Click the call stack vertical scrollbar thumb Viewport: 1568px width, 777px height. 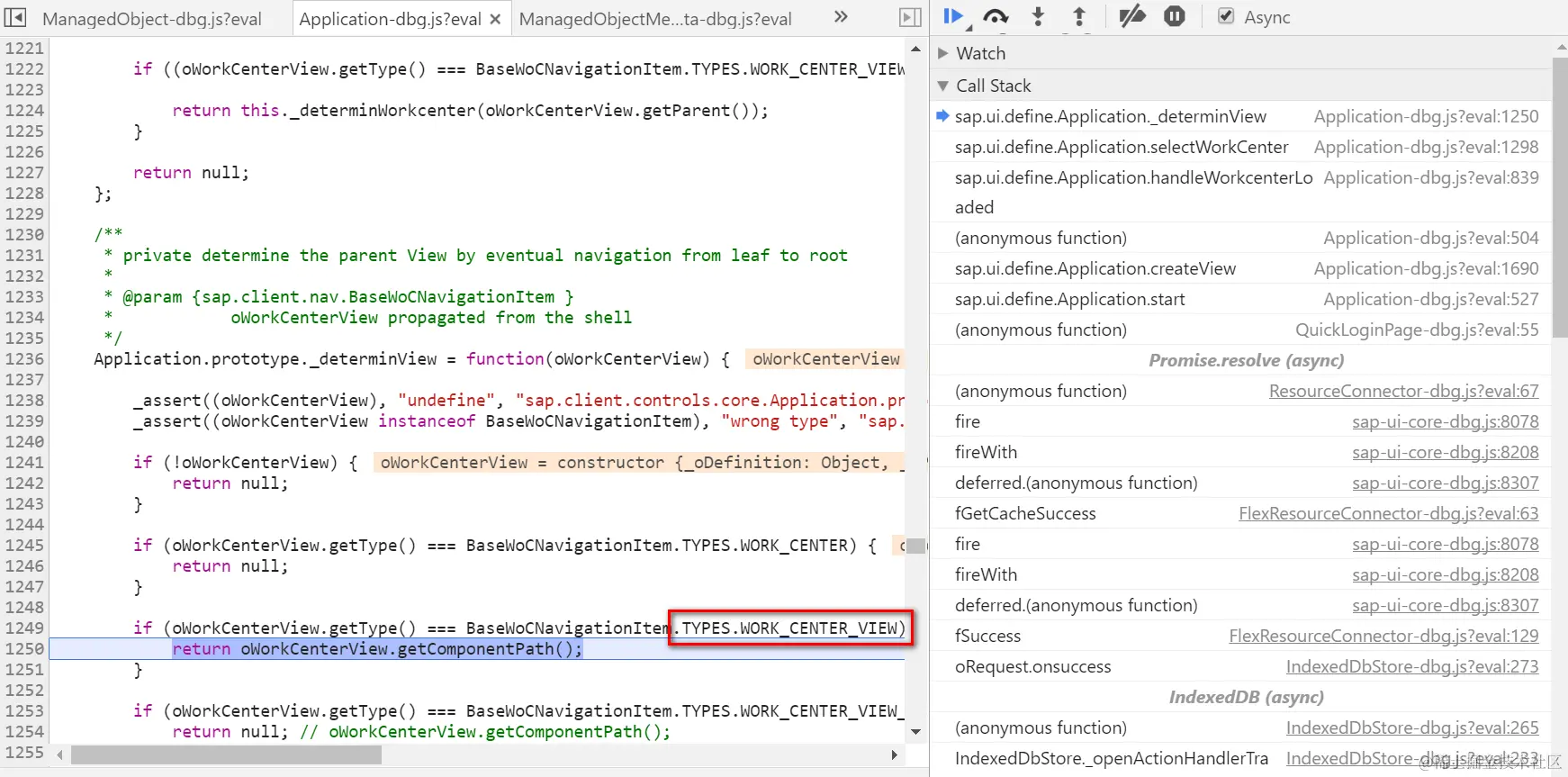(1560, 197)
